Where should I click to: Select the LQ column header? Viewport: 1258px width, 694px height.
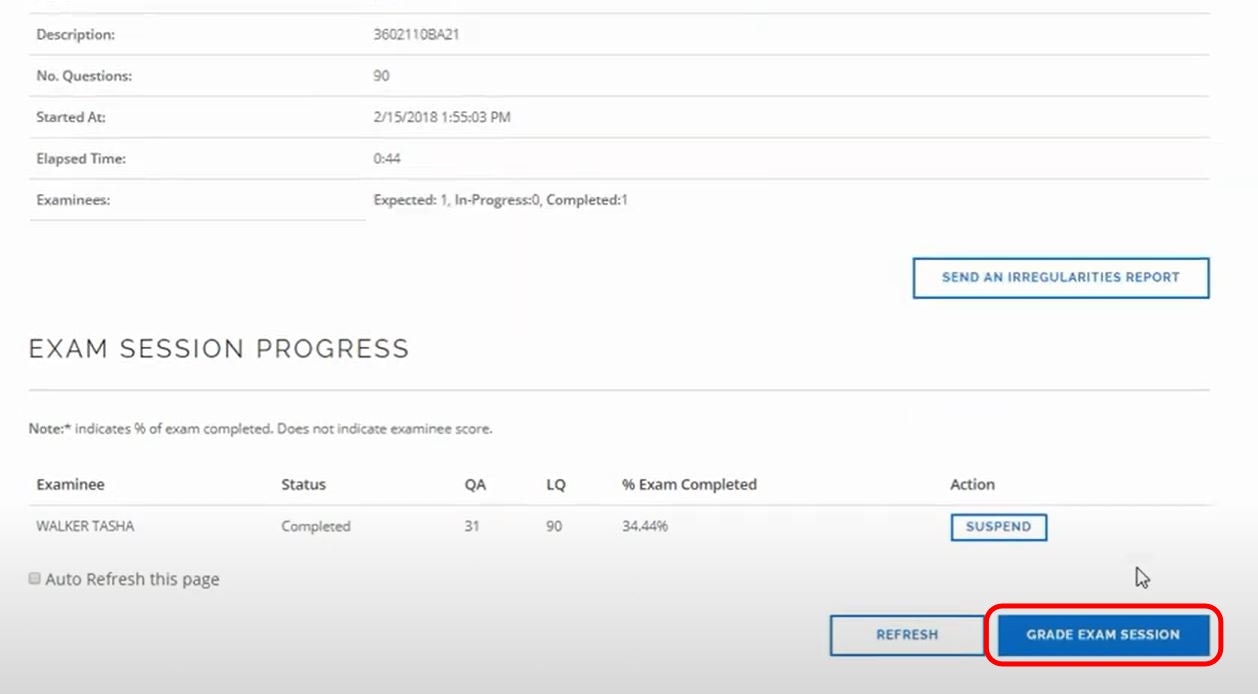555,484
